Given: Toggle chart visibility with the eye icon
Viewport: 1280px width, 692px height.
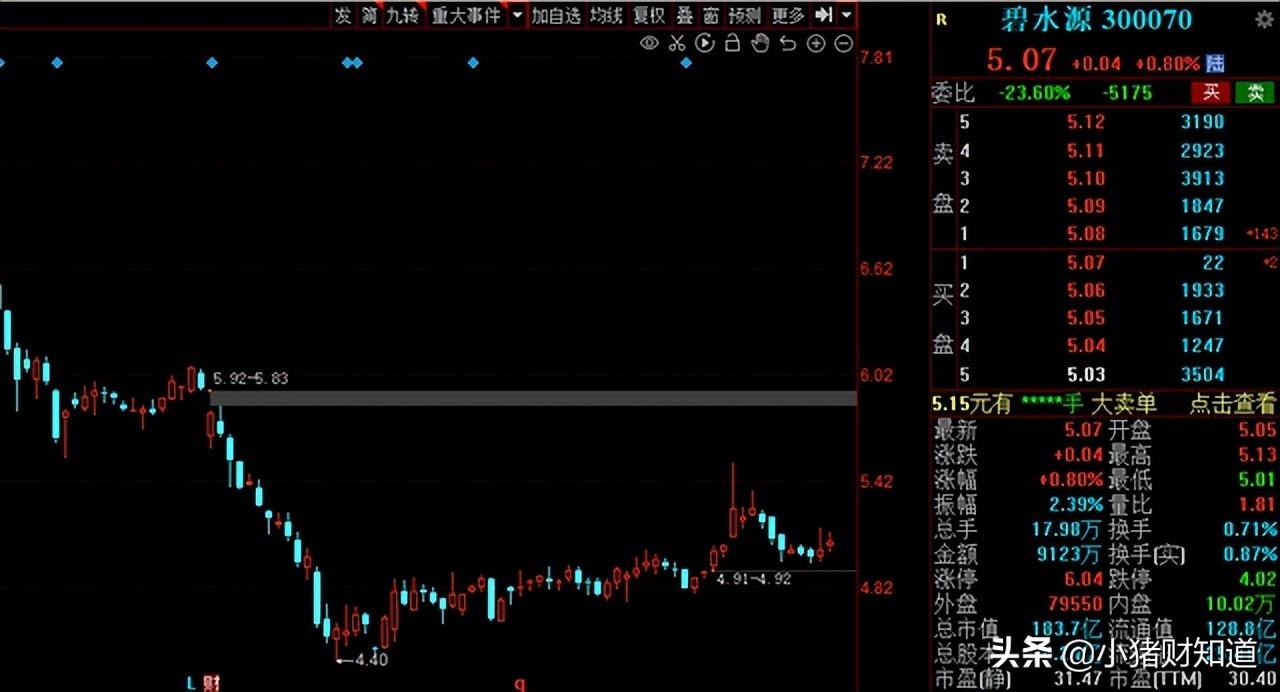Looking at the screenshot, I should (x=648, y=44).
